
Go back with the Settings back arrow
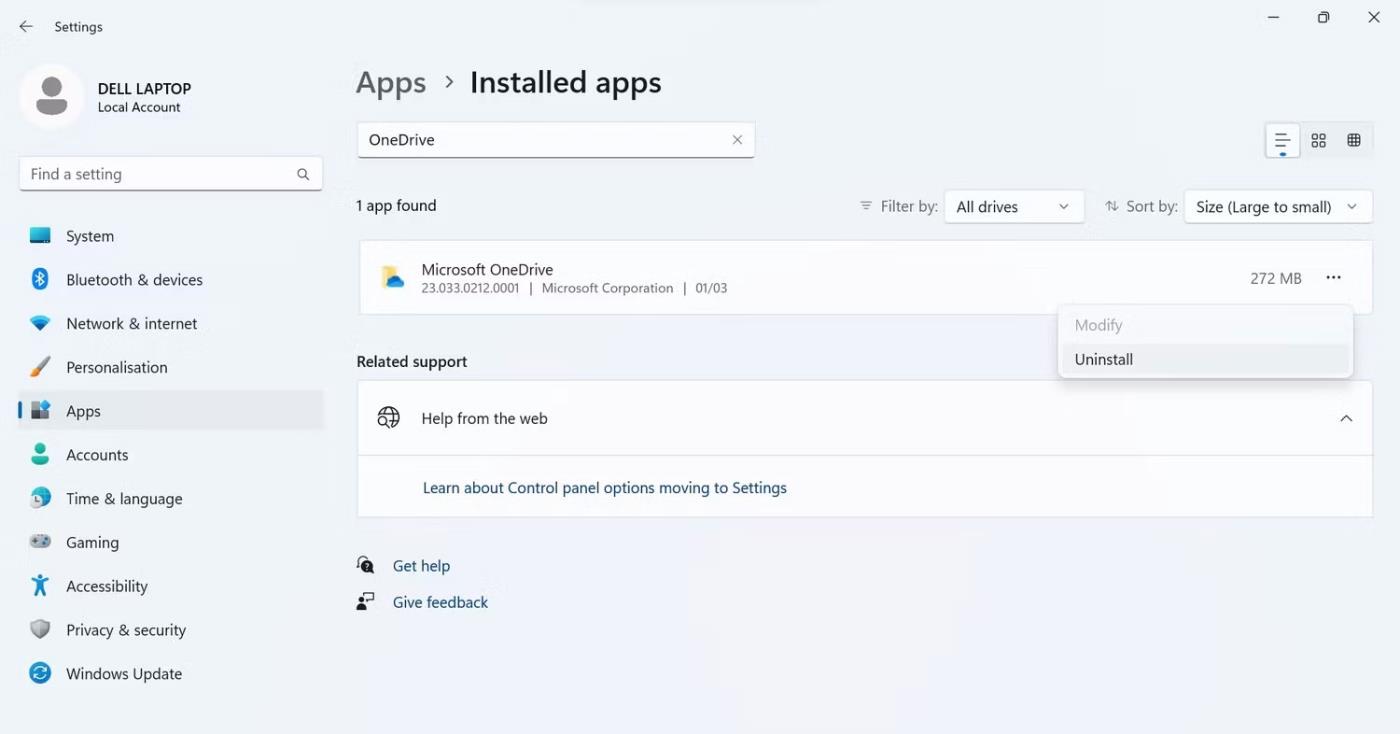tap(26, 27)
